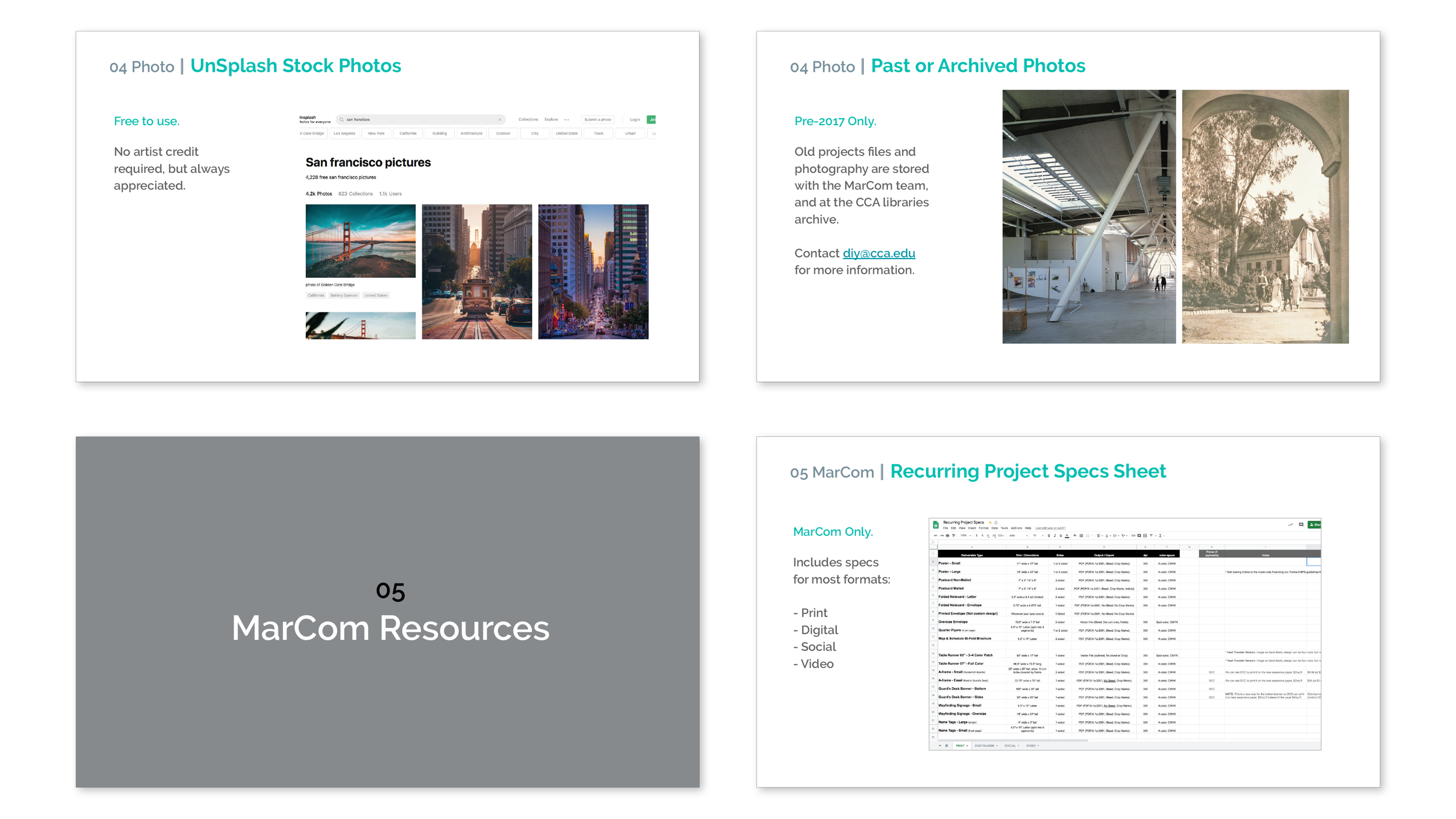Image resolution: width=1456 pixels, height=819 pixels.
Task: Open the Arial font dropdown in Sheets
Action: pos(1019,535)
